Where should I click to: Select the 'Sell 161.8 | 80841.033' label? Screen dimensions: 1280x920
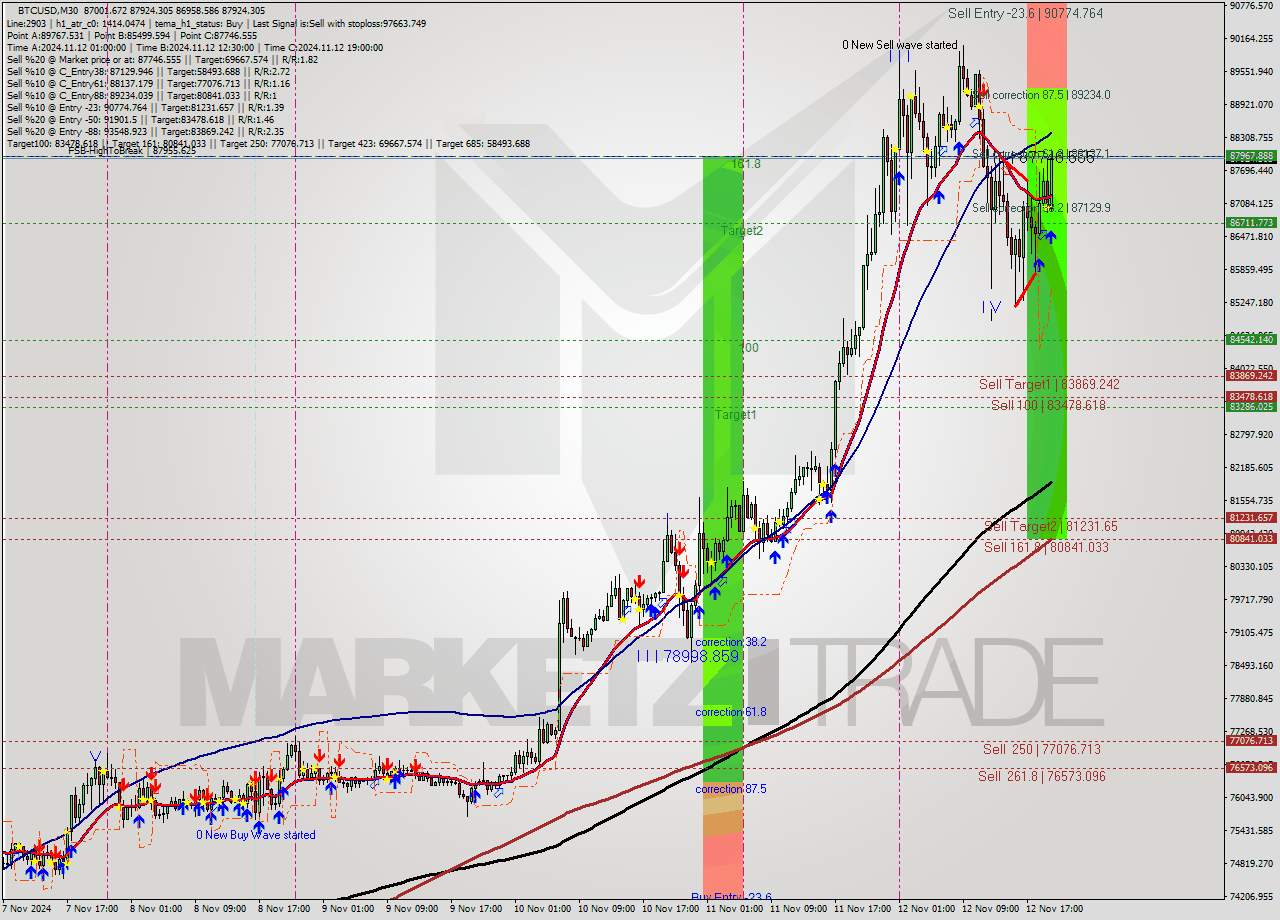pos(1046,547)
